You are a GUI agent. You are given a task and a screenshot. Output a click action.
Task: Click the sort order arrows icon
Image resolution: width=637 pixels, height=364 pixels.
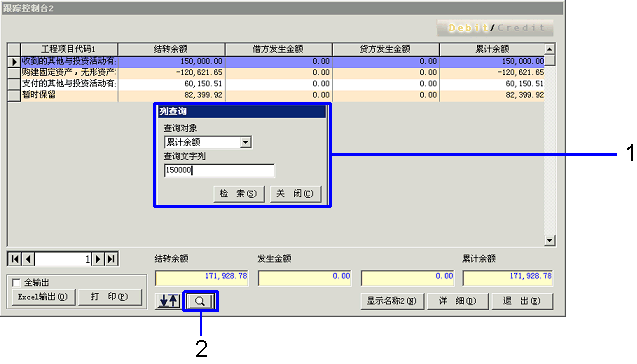[x=168, y=301]
